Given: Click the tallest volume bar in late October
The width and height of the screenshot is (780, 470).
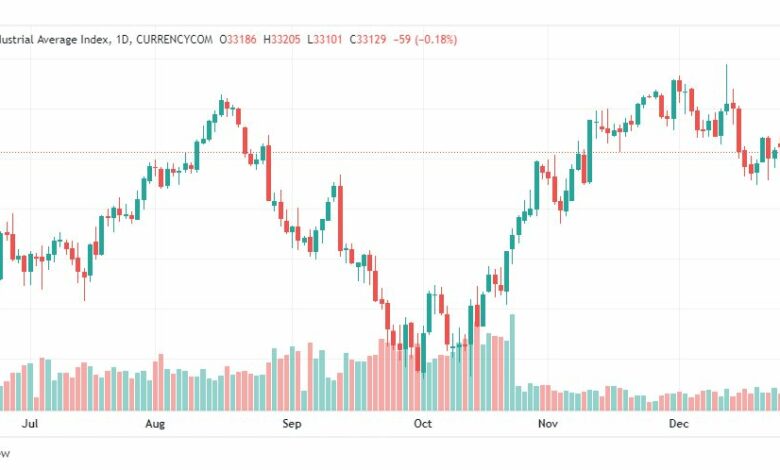Looking at the screenshot, I should click(512, 362).
